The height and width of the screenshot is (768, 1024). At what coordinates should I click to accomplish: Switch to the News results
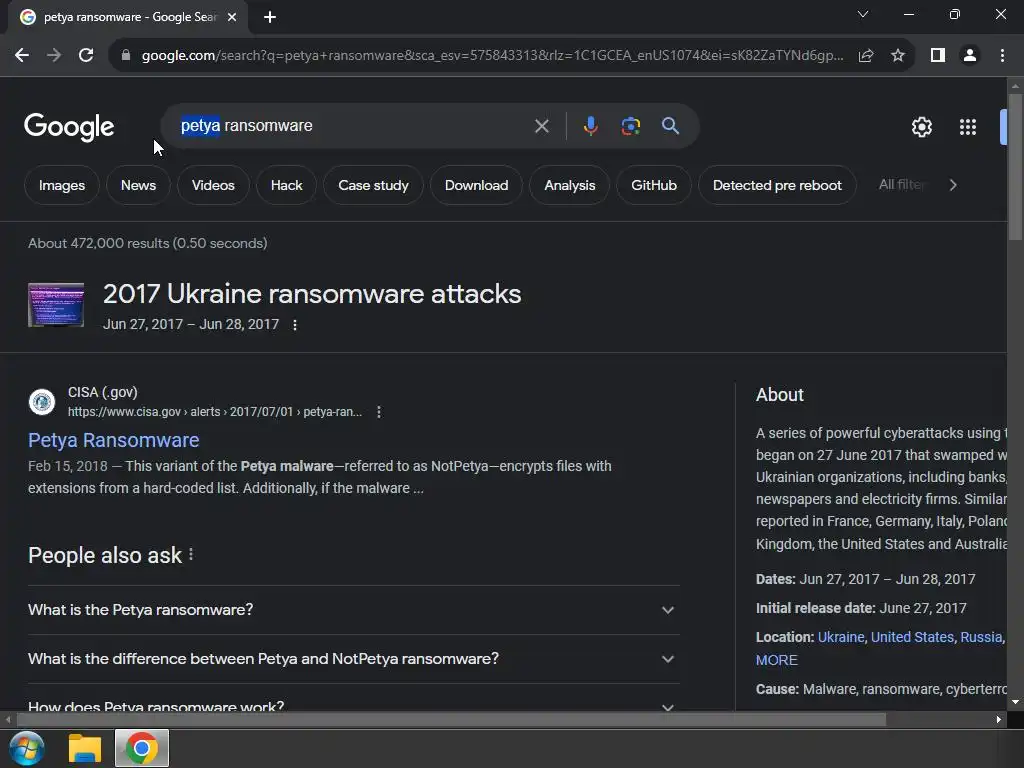click(138, 185)
